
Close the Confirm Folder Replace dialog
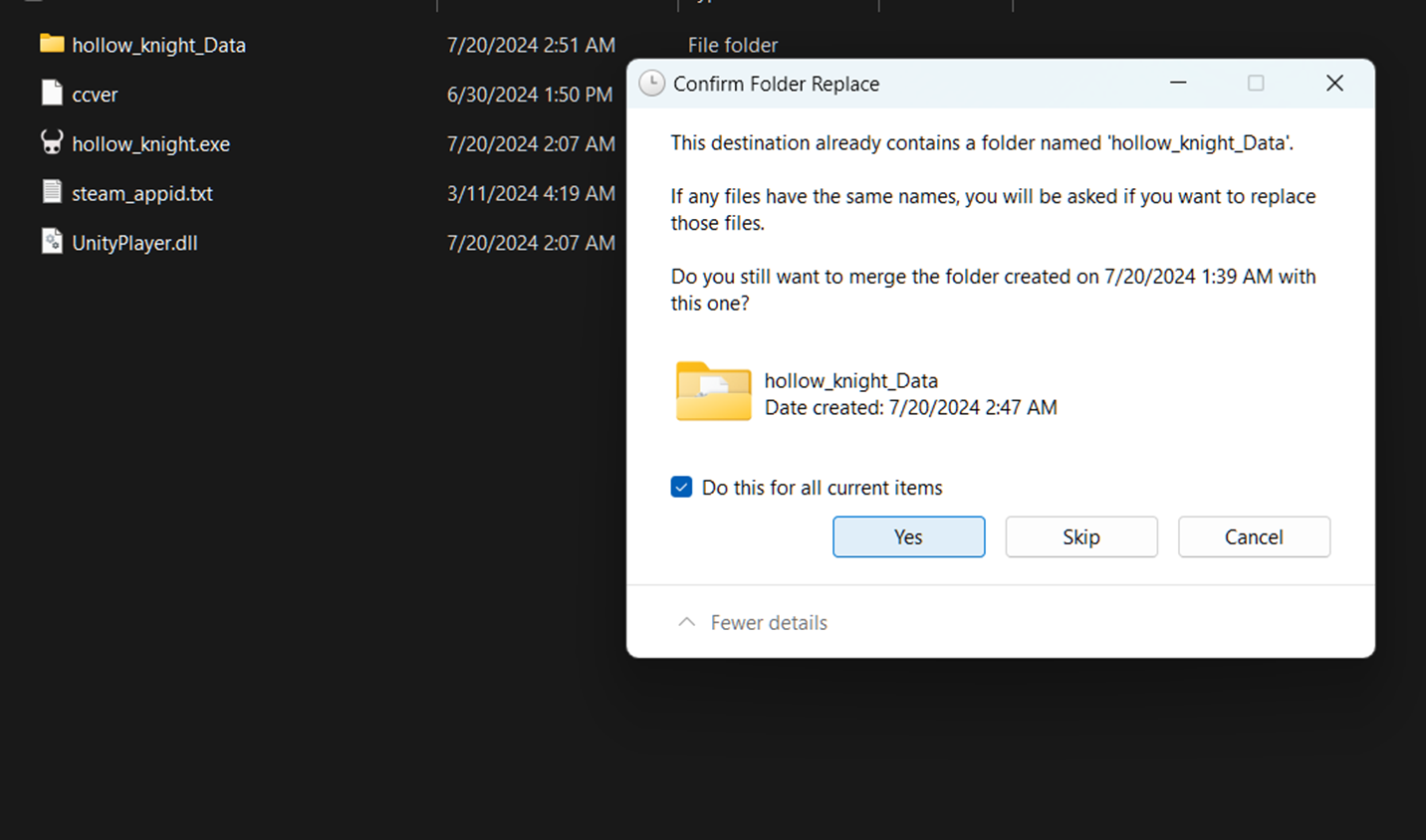(1334, 83)
